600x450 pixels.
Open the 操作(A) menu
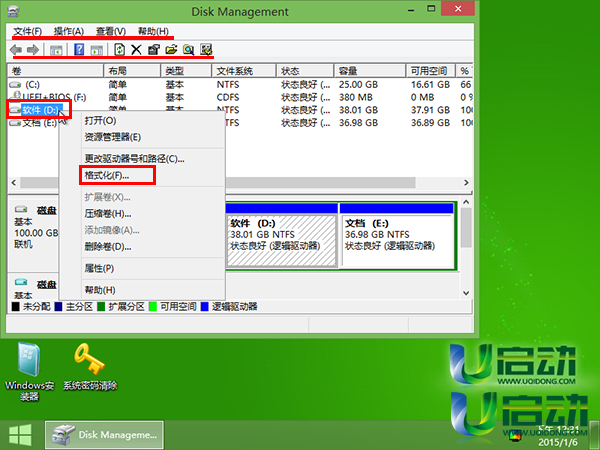point(68,31)
